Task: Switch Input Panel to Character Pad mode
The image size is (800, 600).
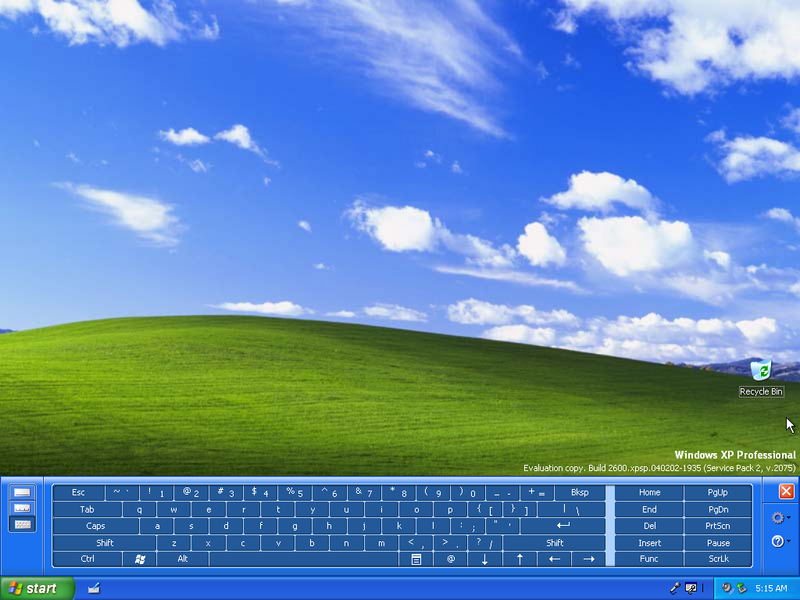Action: (22, 508)
